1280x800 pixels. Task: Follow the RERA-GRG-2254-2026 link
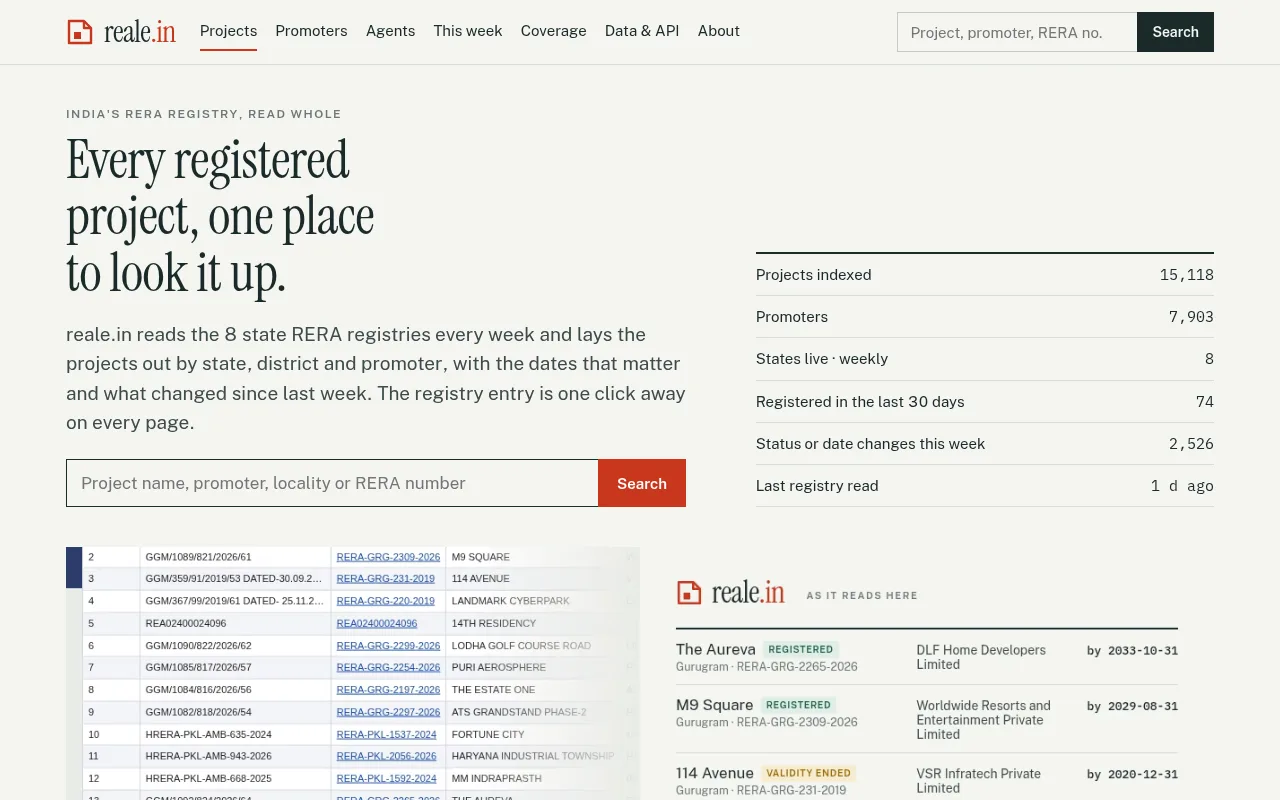coord(388,668)
